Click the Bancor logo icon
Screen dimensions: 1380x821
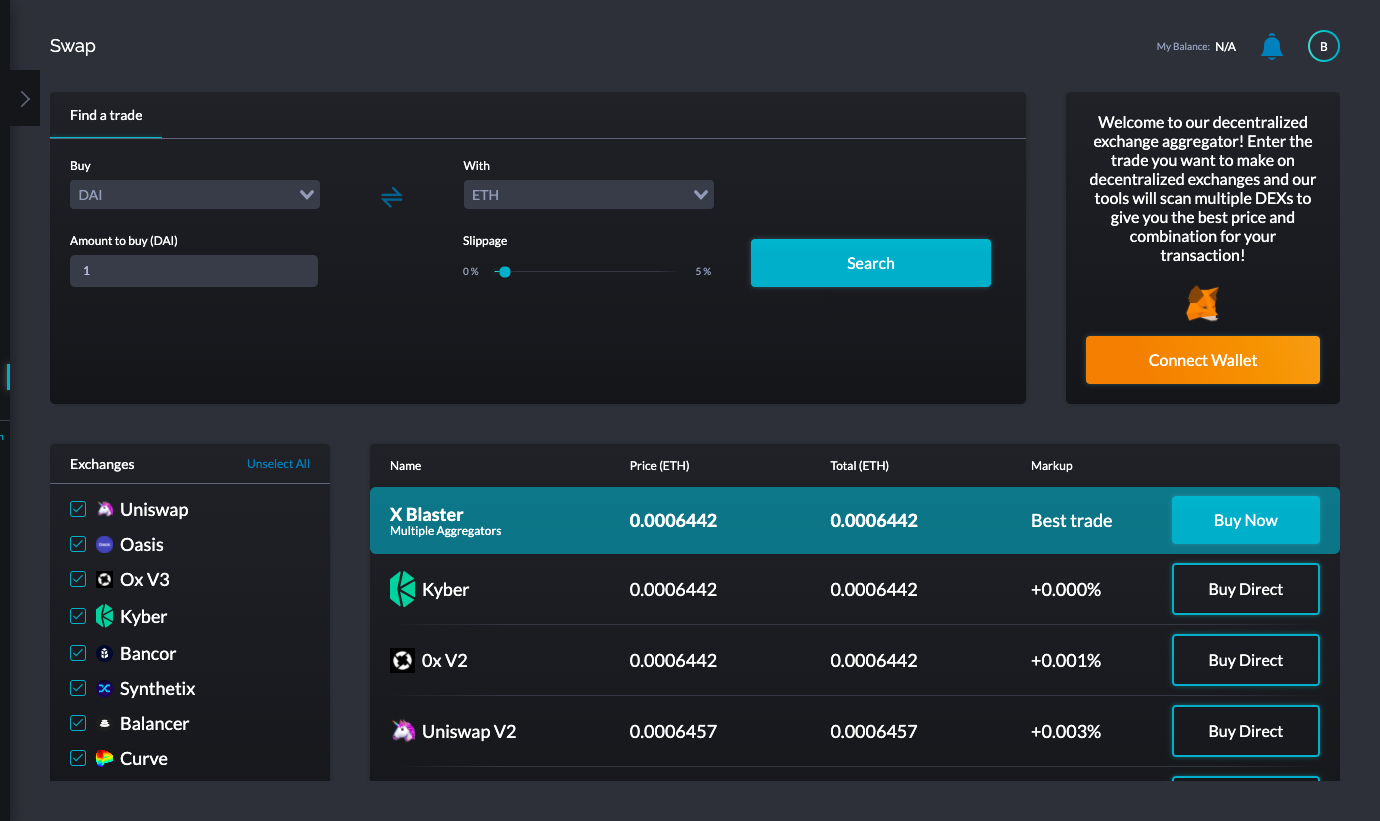[x=105, y=653]
